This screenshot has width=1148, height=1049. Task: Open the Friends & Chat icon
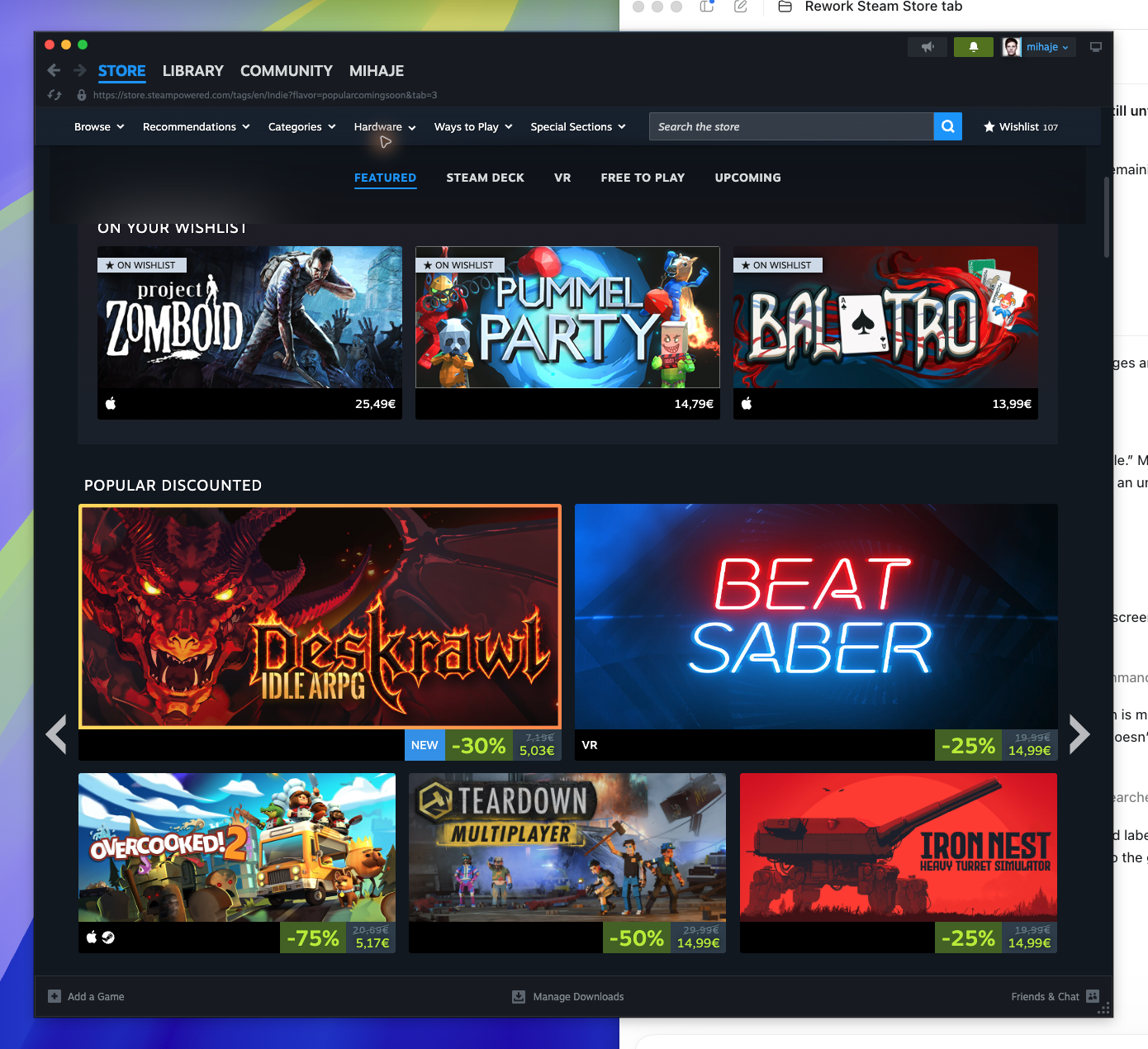[x=1093, y=996]
